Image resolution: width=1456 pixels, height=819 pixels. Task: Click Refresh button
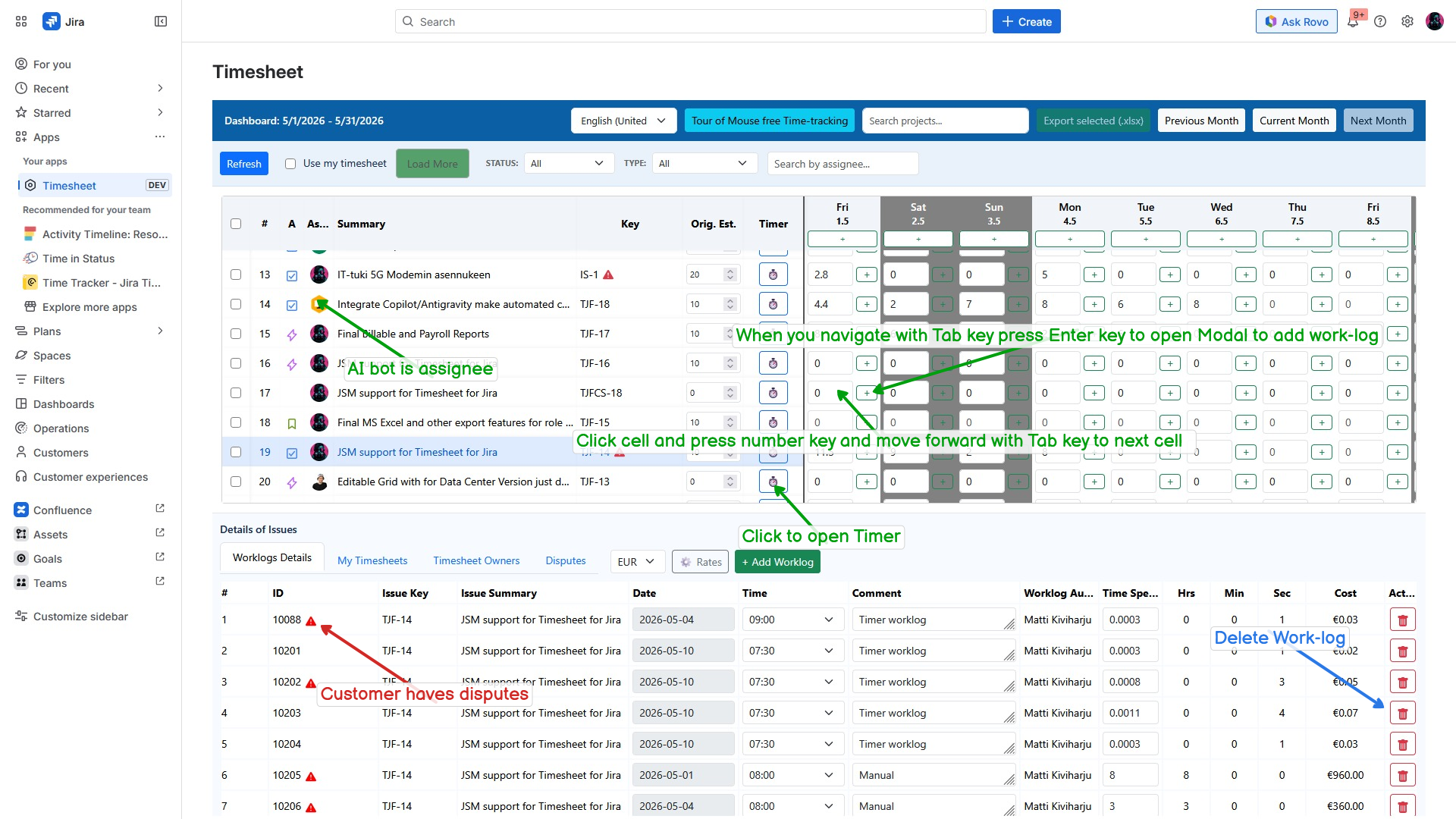(244, 164)
